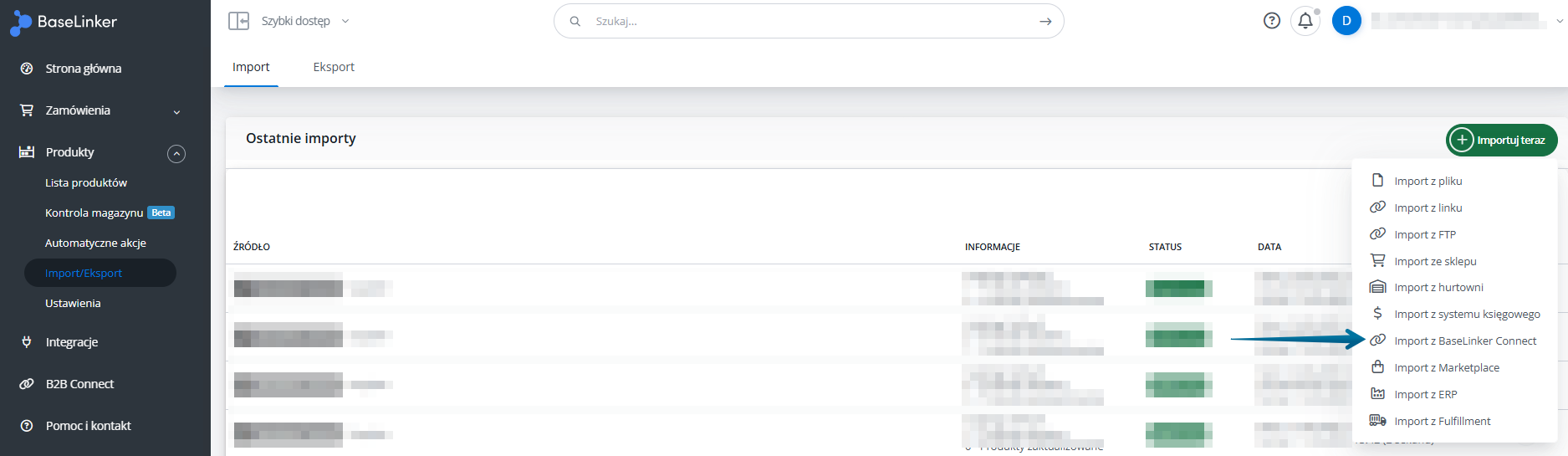
Task: Click the factory icon for Import z ERP
Action: pos(1377,393)
